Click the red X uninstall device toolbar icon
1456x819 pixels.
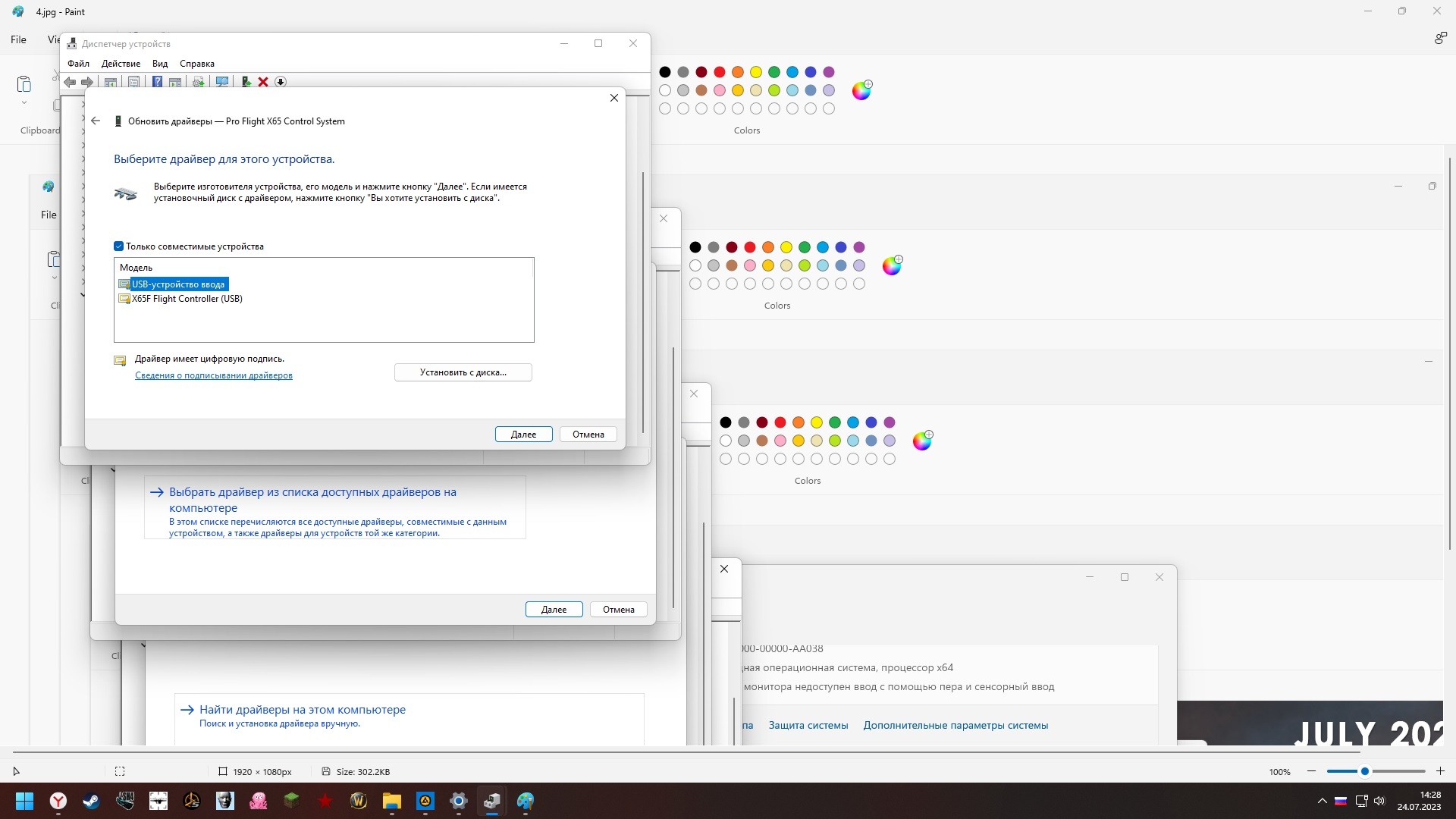[263, 82]
